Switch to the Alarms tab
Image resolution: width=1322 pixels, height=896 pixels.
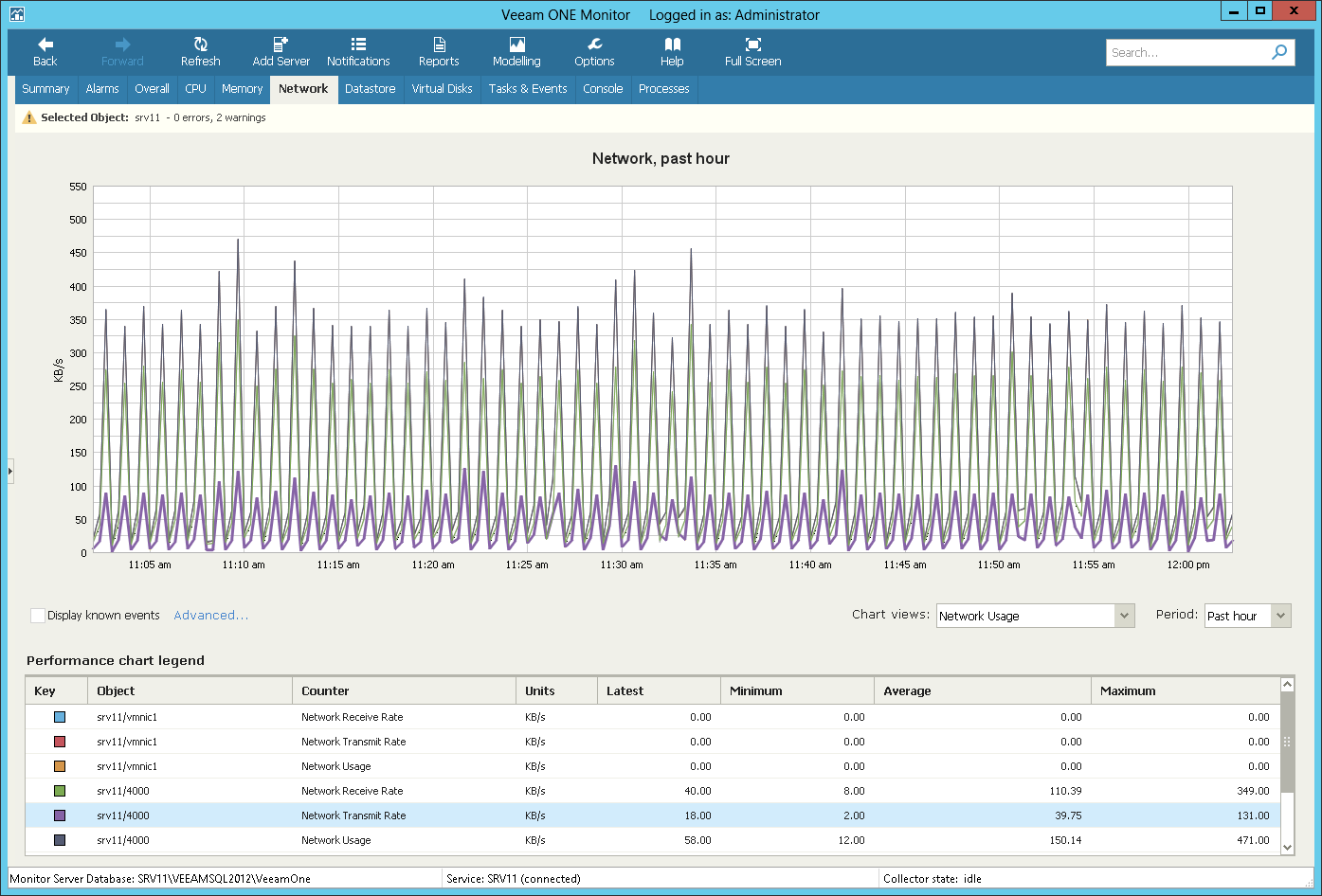pyautogui.click(x=102, y=89)
